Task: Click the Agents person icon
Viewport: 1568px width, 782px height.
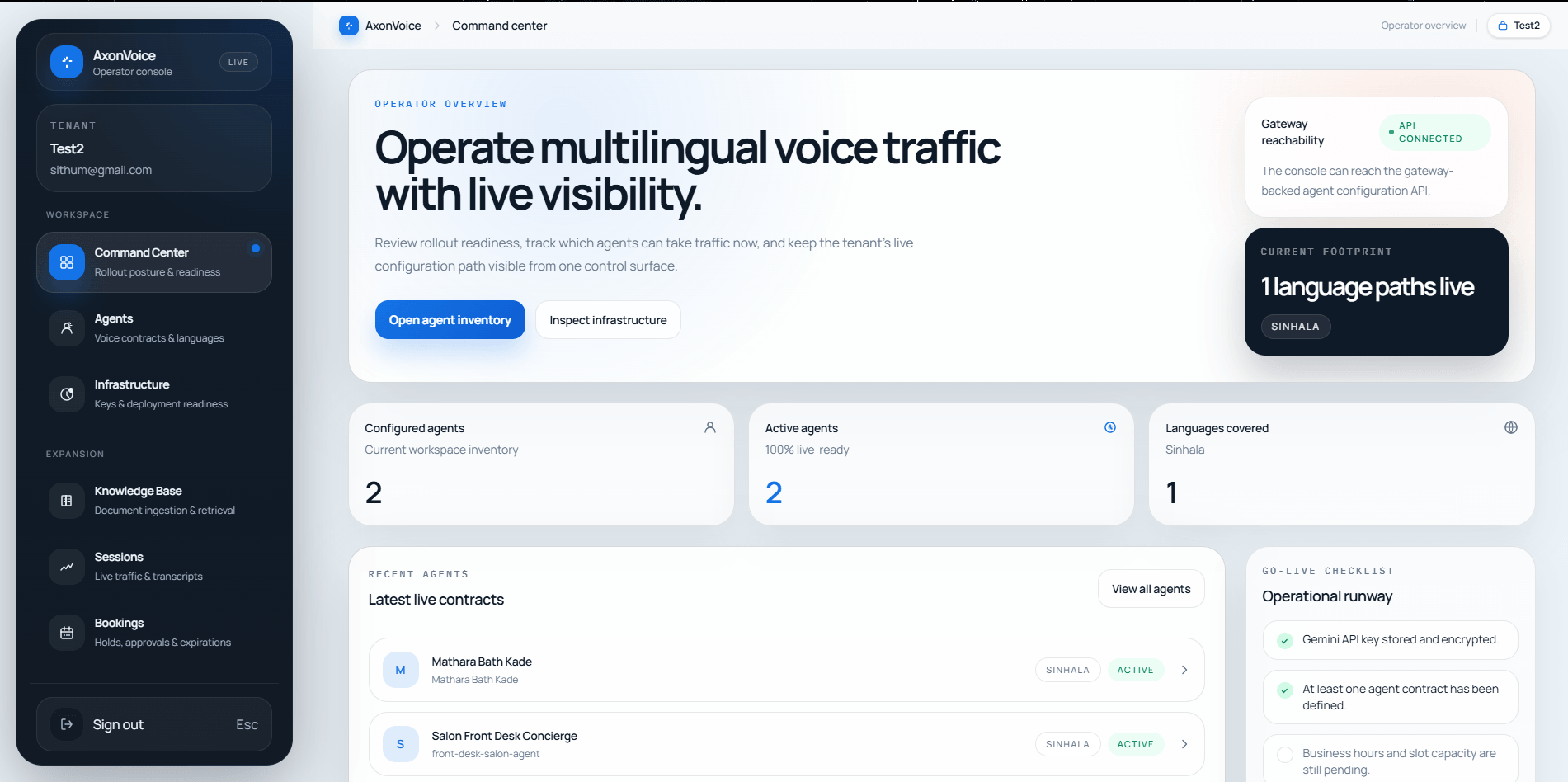Action: (x=67, y=328)
